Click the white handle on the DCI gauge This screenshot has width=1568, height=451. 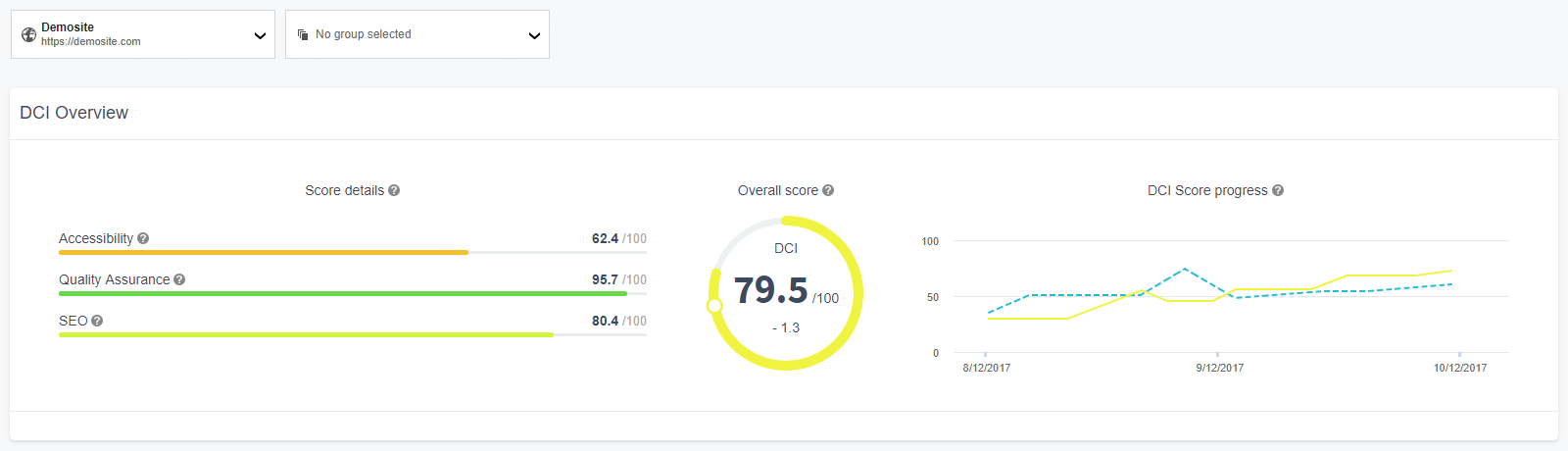pyautogui.click(x=714, y=306)
